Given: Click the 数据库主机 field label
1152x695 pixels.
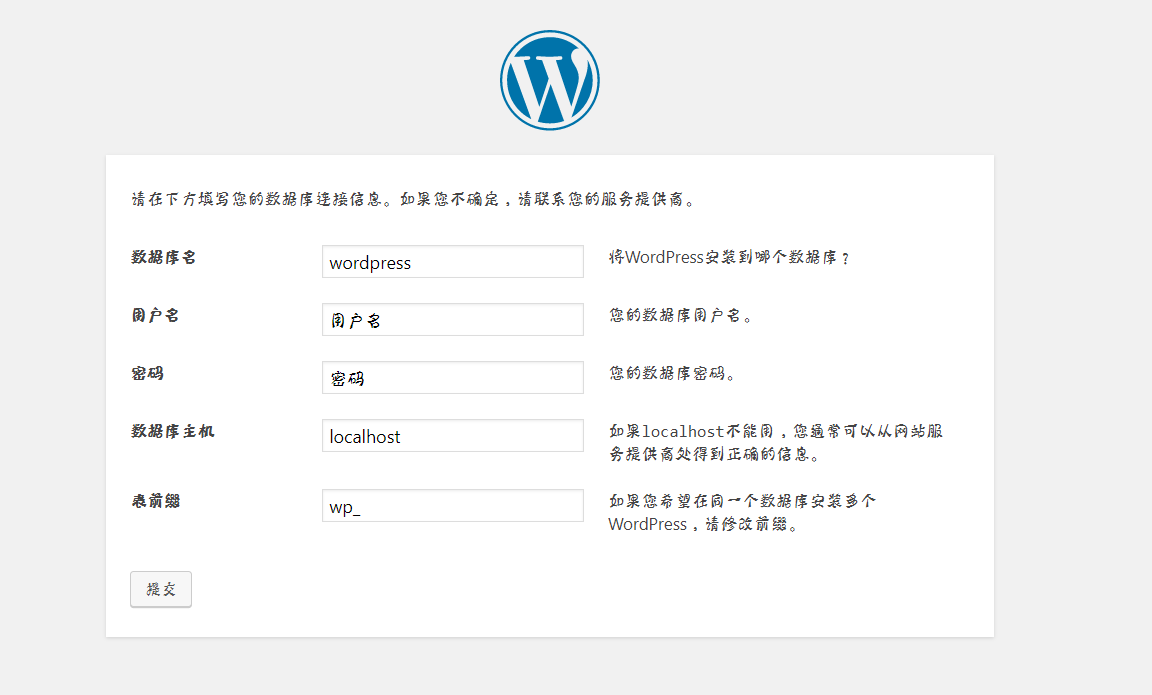Looking at the screenshot, I should point(172,431).
